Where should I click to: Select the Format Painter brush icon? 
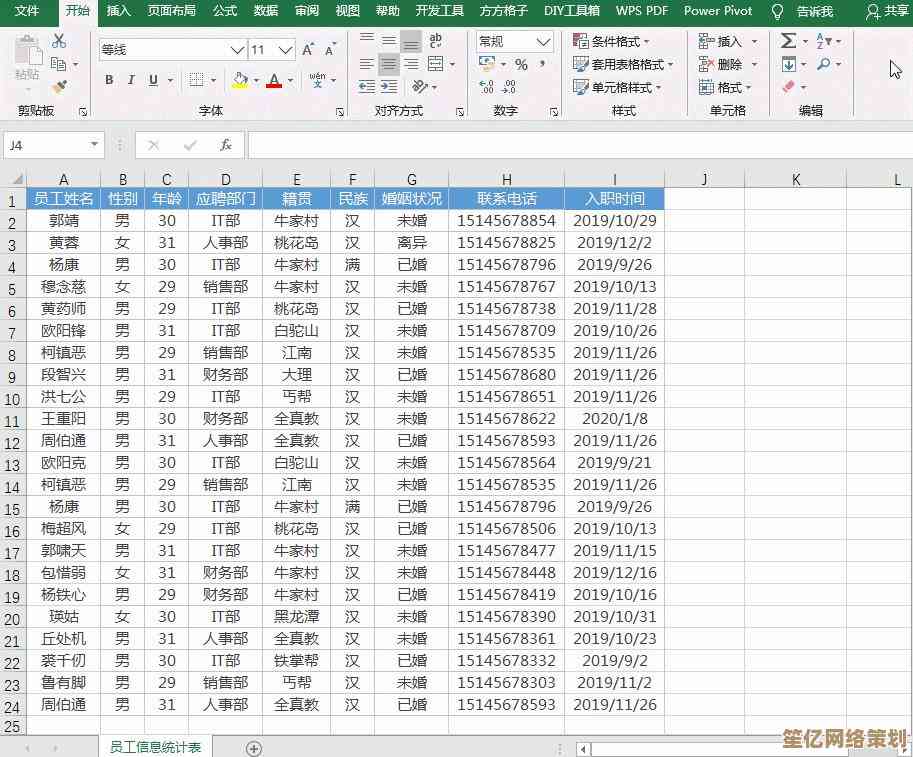pyautogui.click(x=59, y=88)
